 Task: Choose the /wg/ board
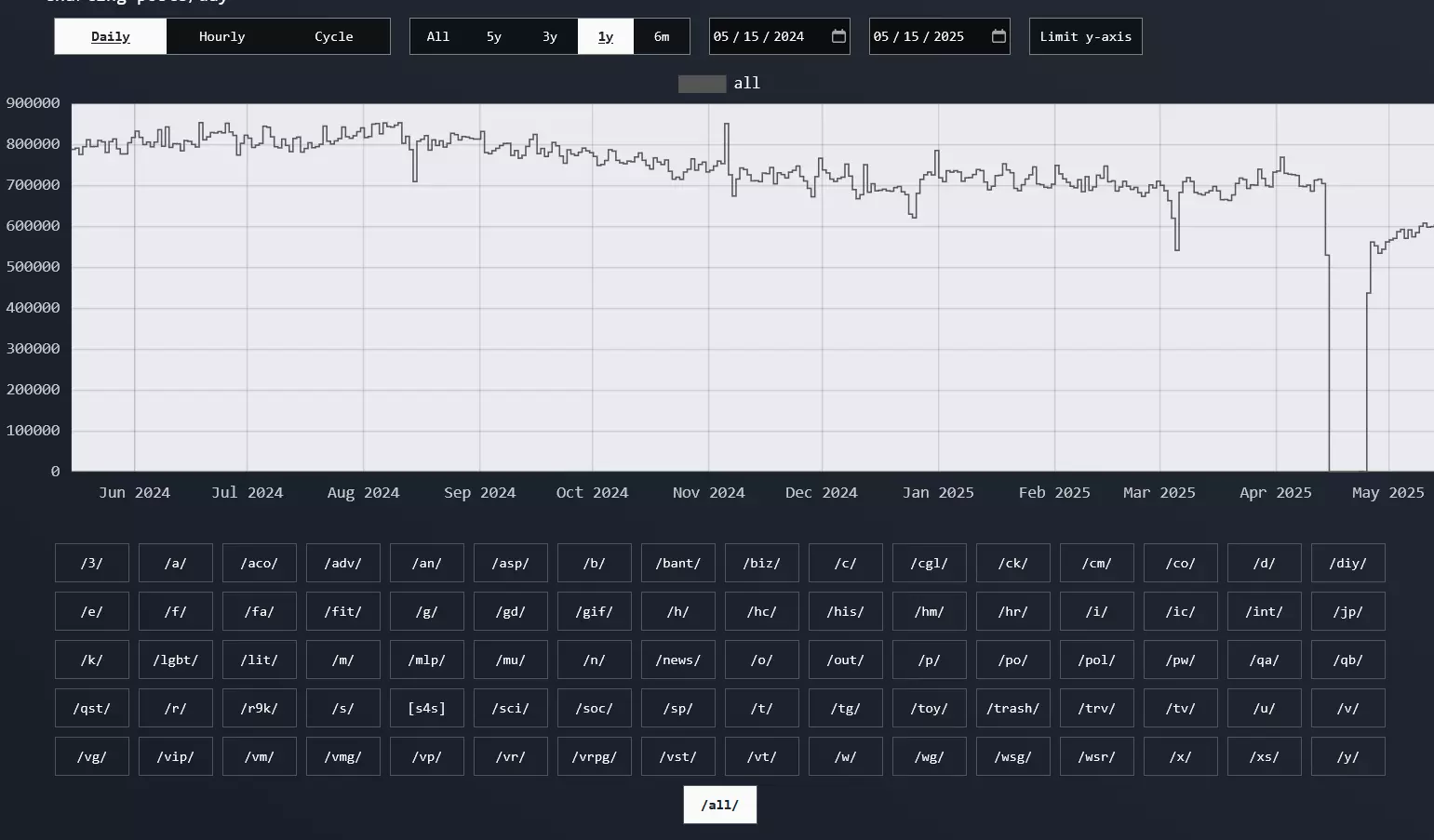coord(930,756)
